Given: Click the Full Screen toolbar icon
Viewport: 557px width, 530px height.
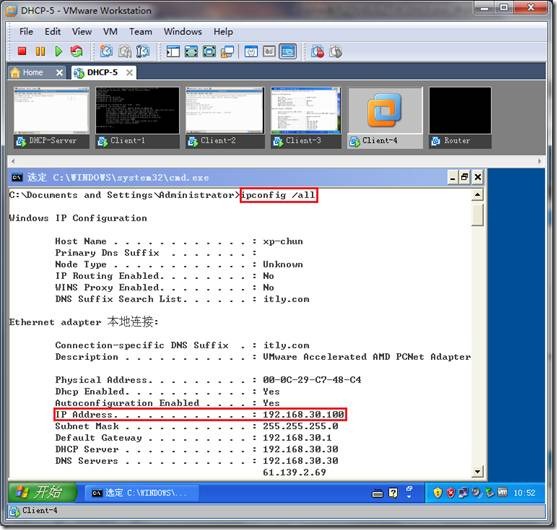Looking at the screenshot, I should 209,52.
